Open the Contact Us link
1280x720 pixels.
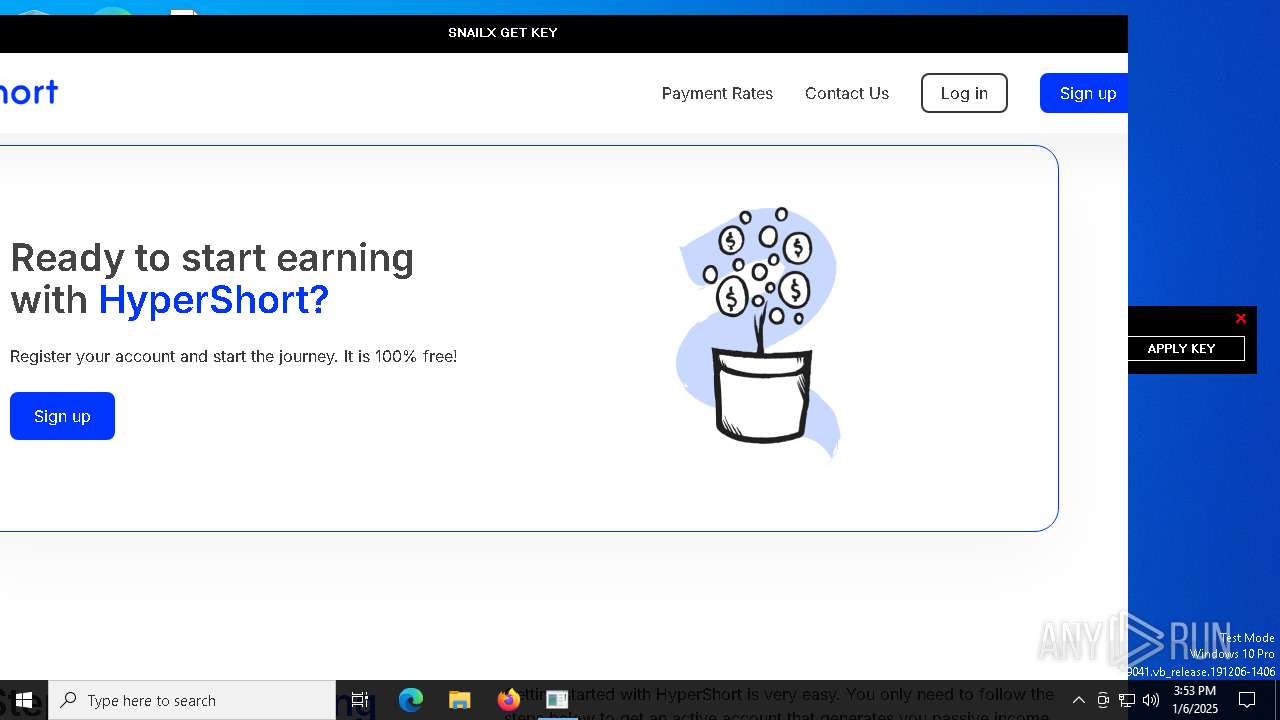pos(847,93)
